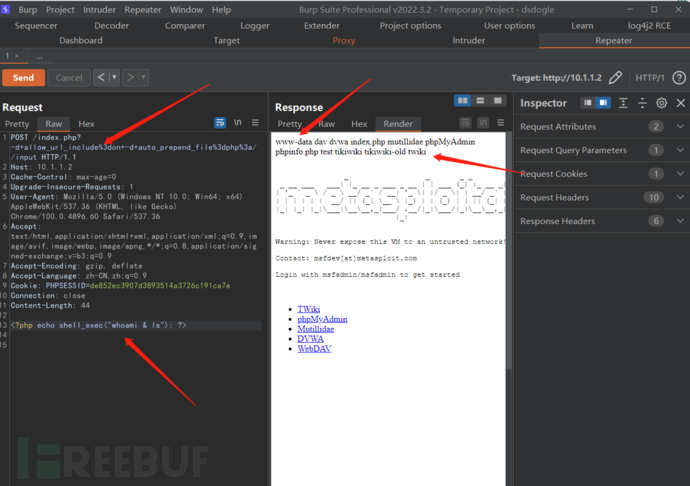This screenshot has height=486, width=690.
Task: Open Inspector settings gear
Action: 661,103
